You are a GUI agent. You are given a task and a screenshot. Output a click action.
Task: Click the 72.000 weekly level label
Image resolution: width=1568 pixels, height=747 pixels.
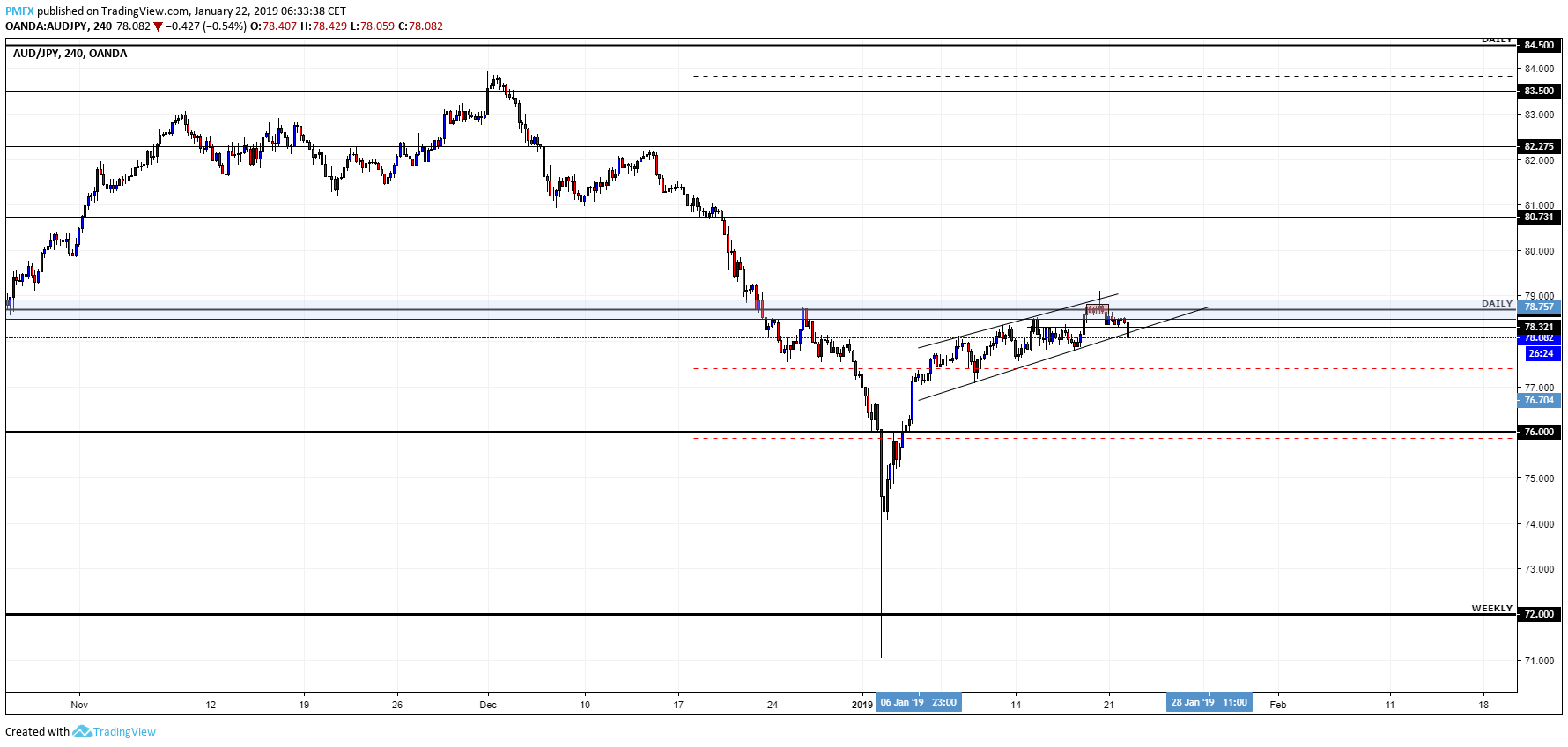pos(1539,614)
